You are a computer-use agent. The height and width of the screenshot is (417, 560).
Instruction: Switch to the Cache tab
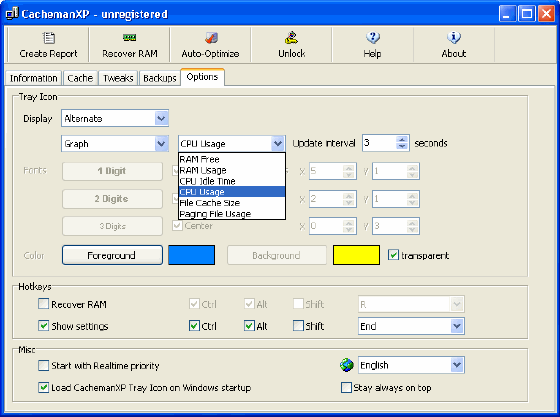coord(80,78)
